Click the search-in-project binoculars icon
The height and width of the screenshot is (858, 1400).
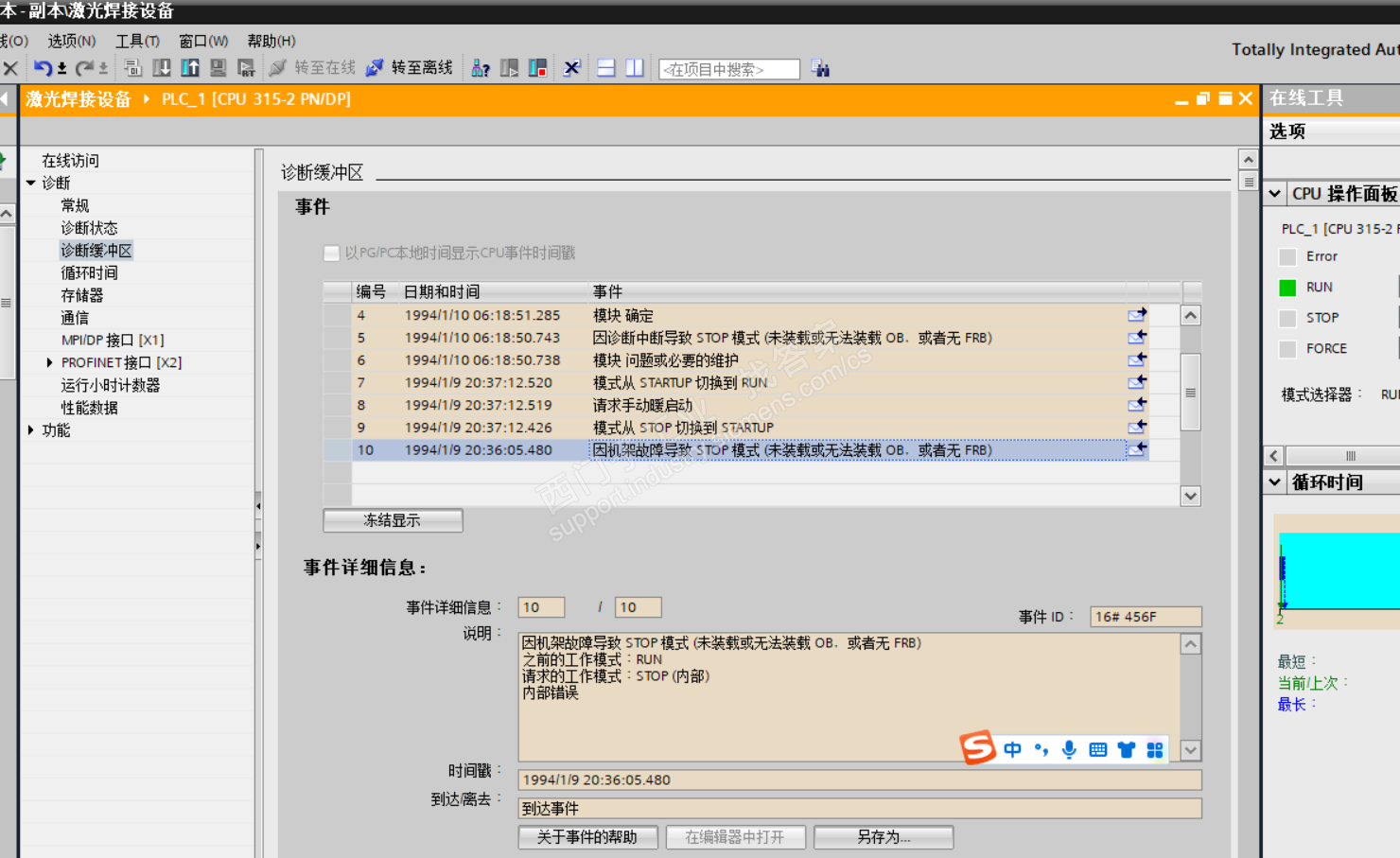tap(820, 68)
